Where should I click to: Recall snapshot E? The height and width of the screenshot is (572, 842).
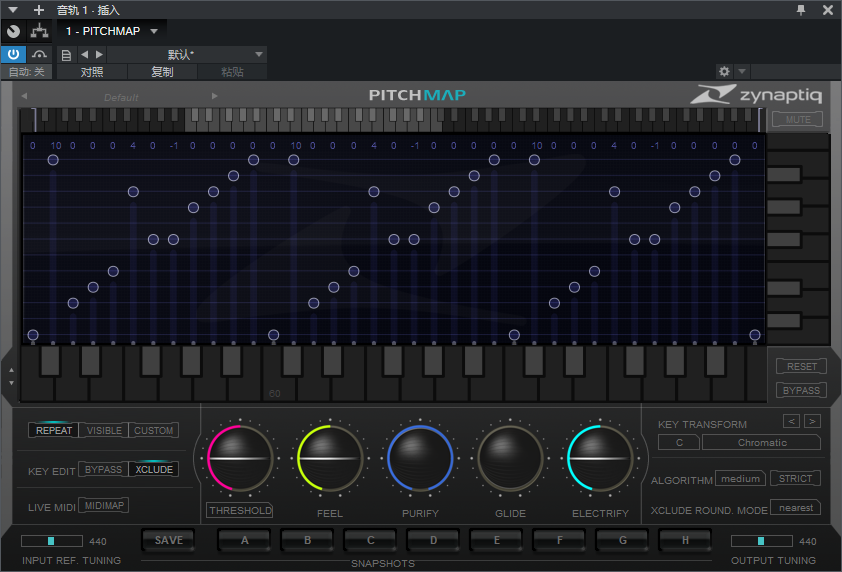(497, 540)
